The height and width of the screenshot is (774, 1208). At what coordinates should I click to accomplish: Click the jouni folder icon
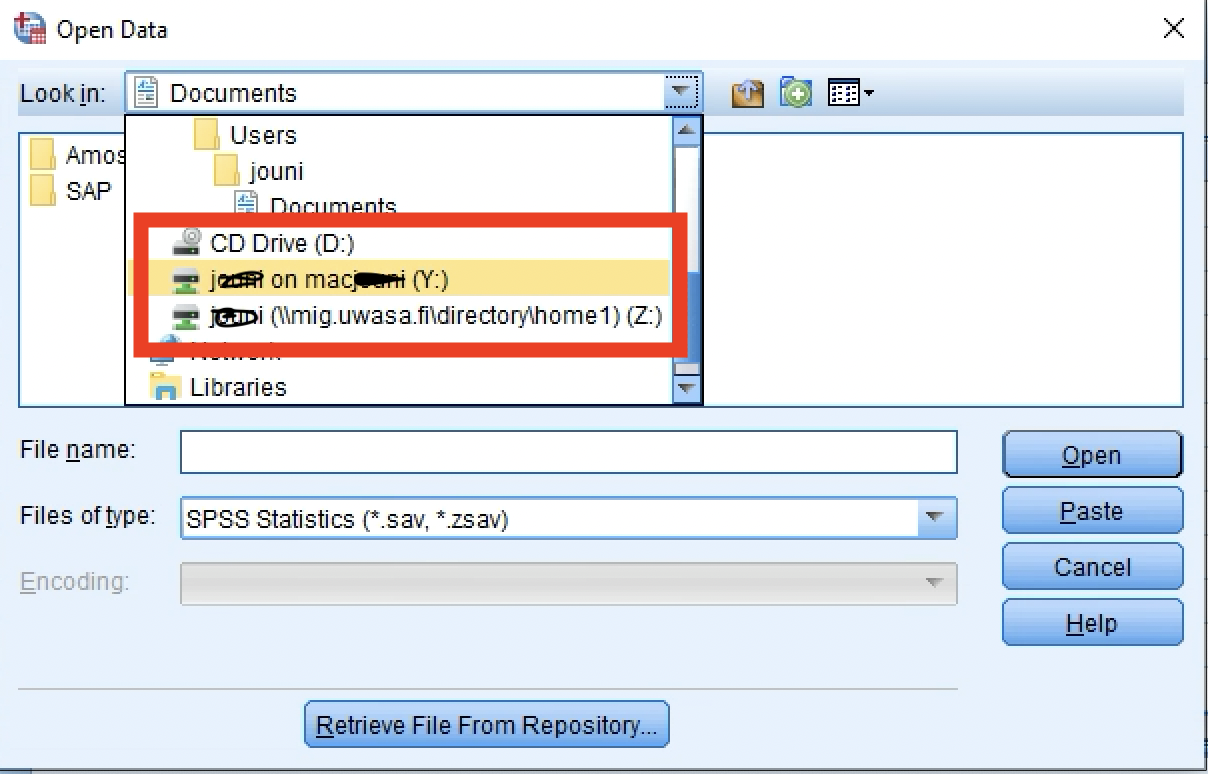click(x=227, y=170)
